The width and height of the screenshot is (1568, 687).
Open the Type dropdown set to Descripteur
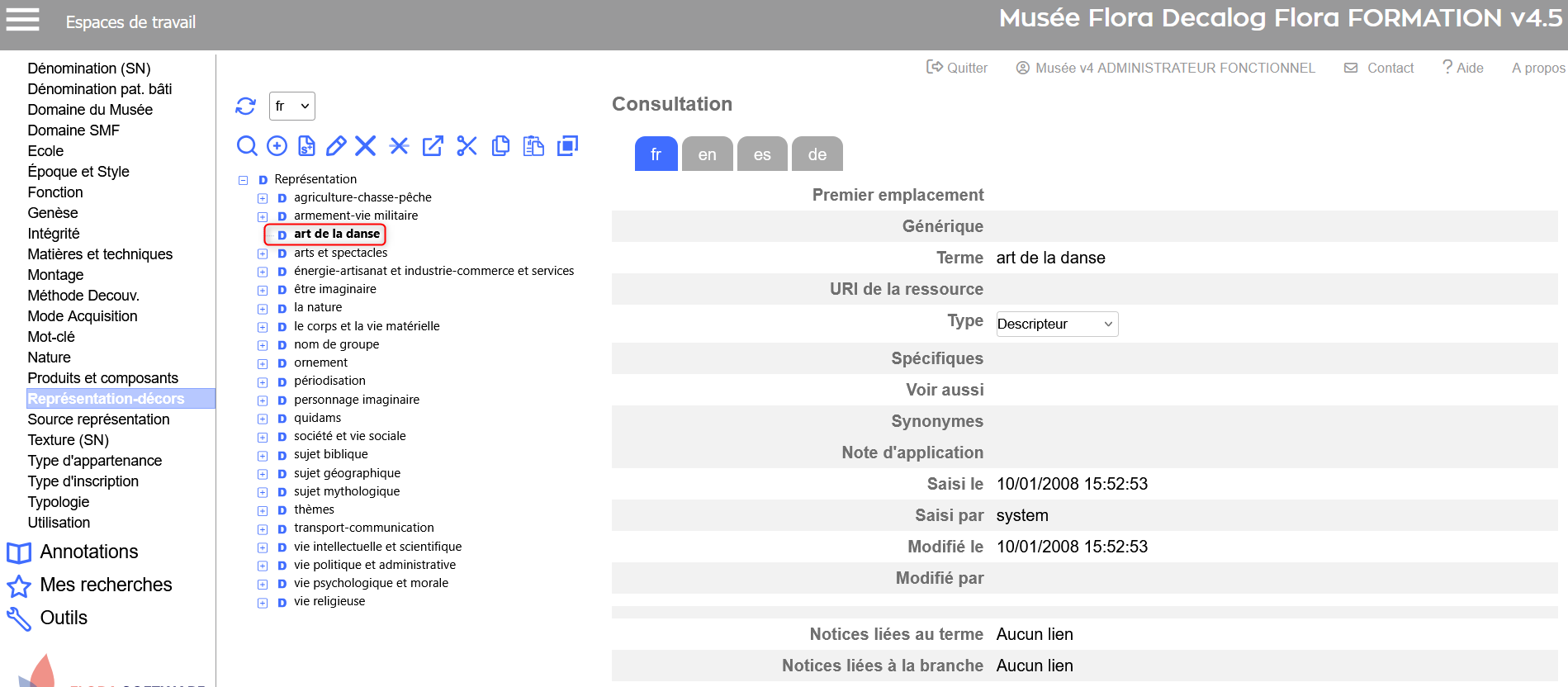click(1056, 324)
